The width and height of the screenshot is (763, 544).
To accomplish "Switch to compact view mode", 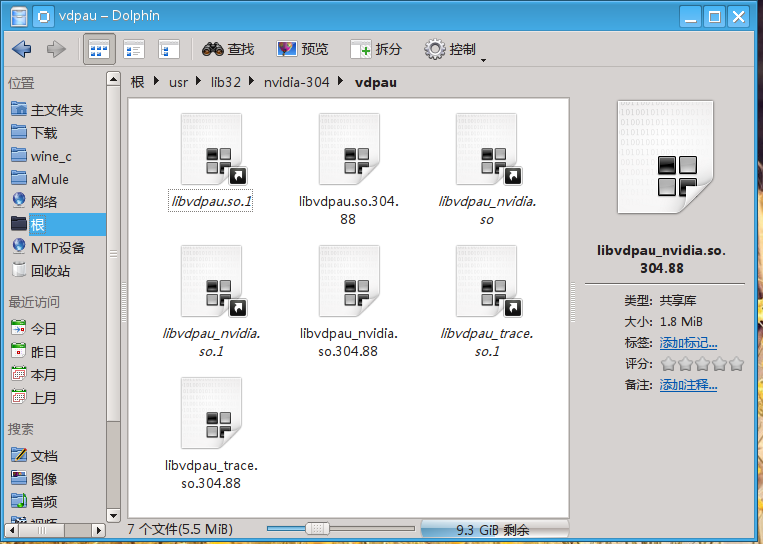I will 134,49.
